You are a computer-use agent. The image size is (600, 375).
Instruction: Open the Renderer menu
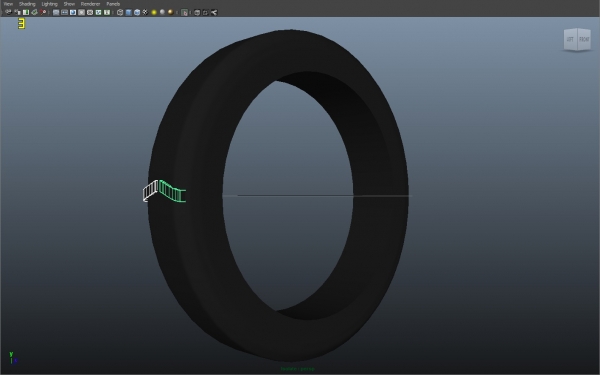click(x=90, y=4)
